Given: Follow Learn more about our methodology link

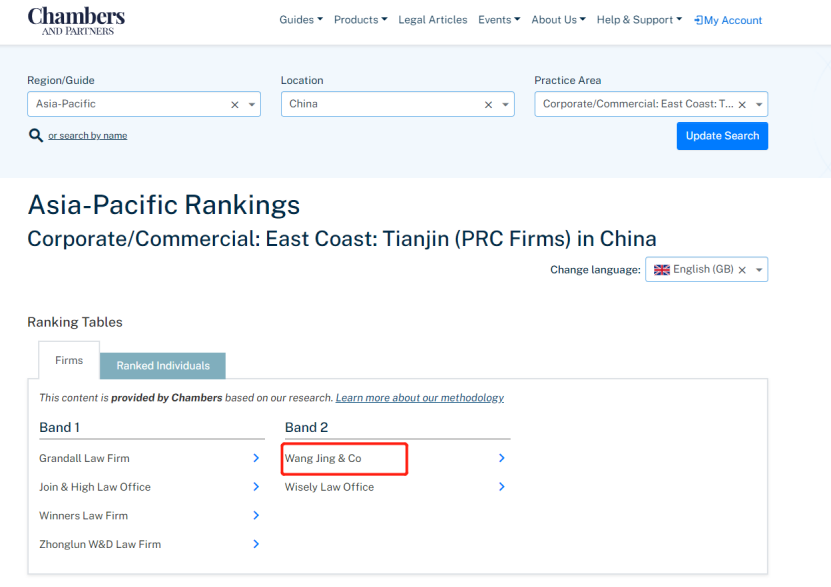Looking at the screenshot, I should coord(419,398).
